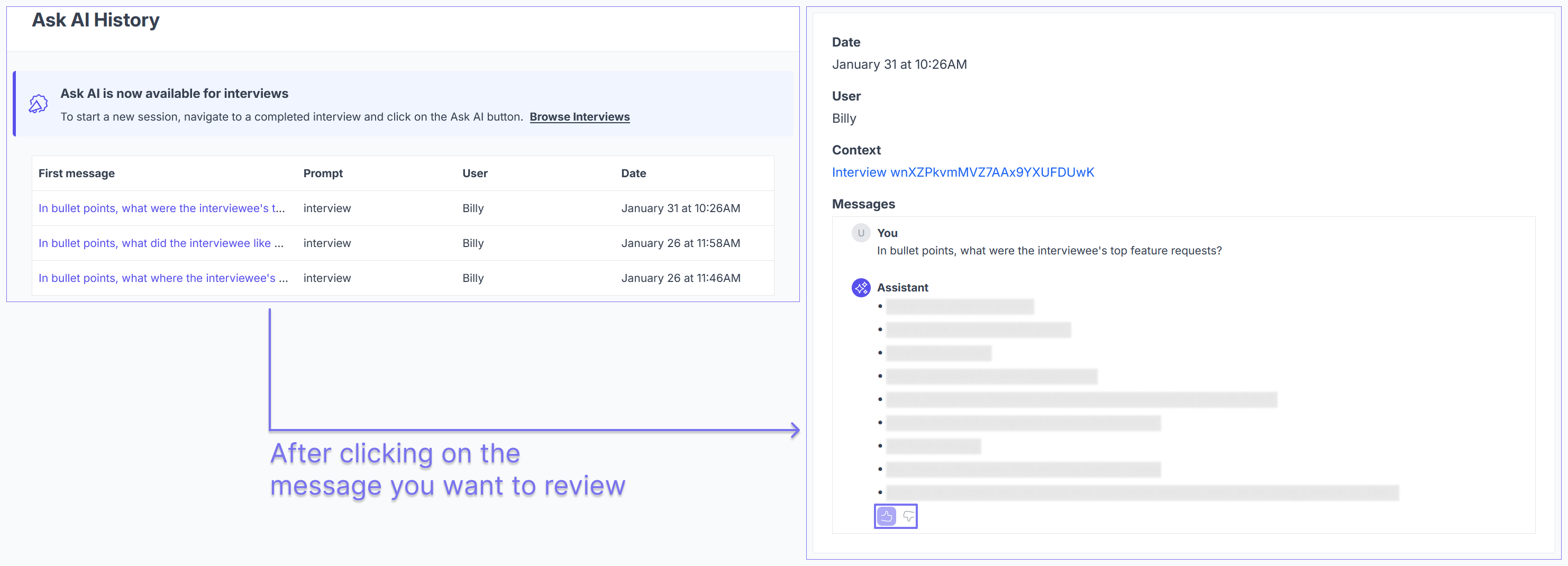
Task: Click the Ask AI History page title
Action: [96, 20]
